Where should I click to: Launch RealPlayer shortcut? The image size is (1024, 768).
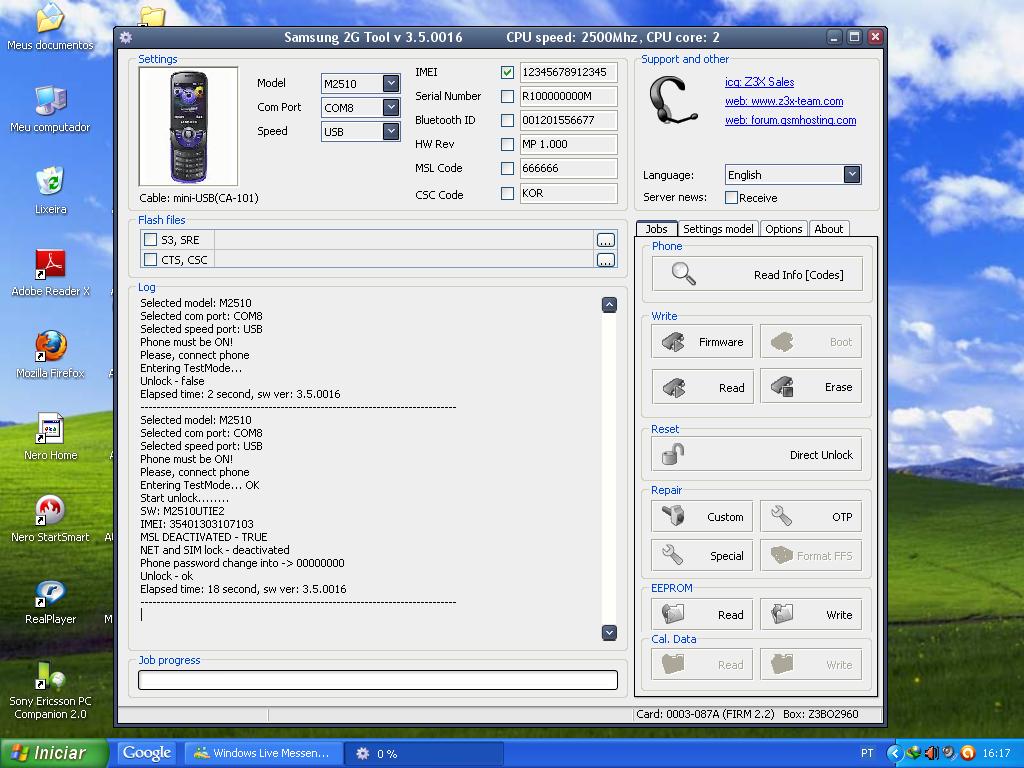click(x=50, y=602)
